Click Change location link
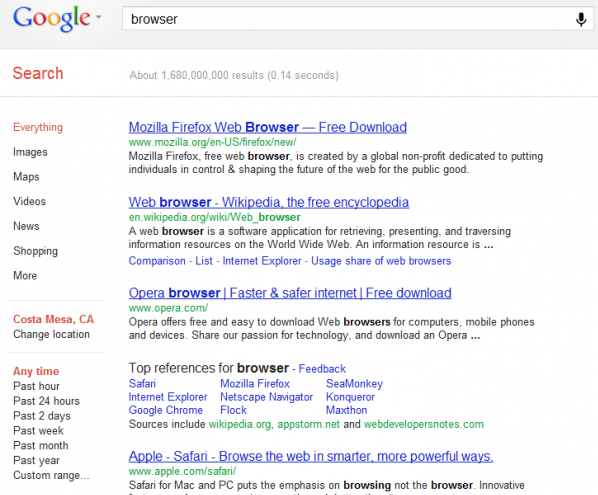The height and width of the screenshot is (495, 598). [x=51, y=334]
